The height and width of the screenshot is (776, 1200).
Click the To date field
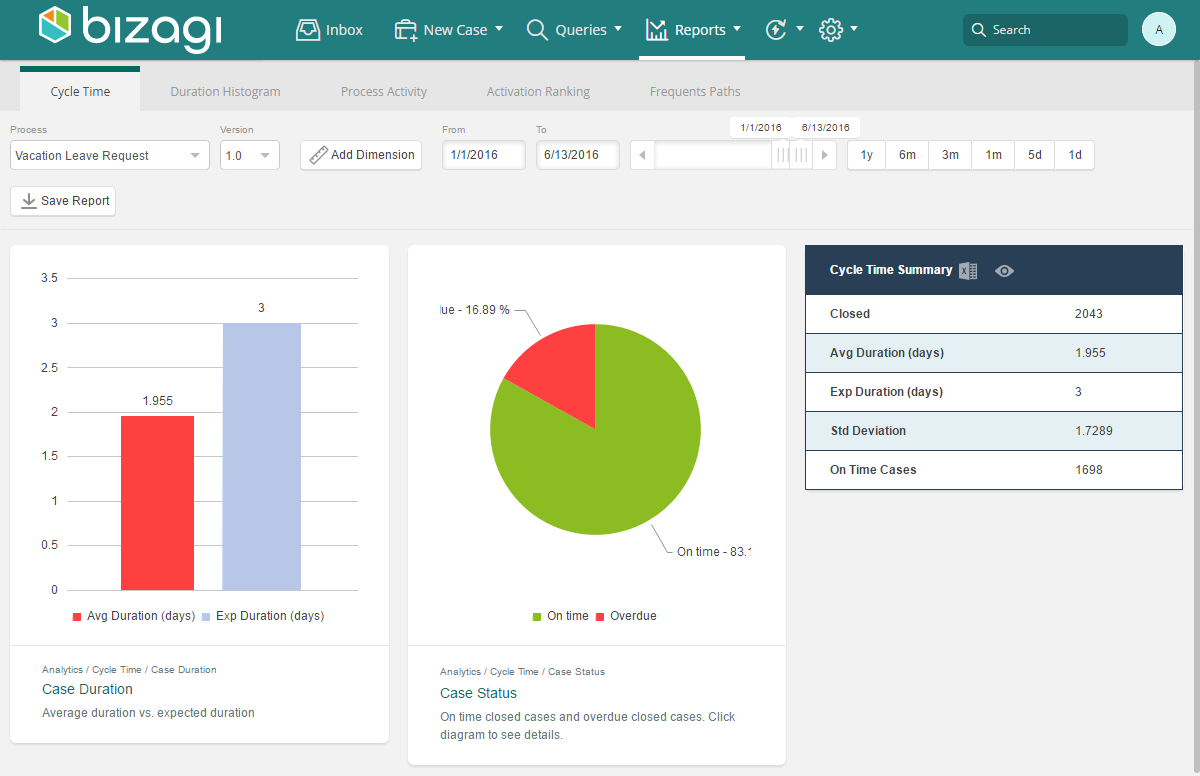(x=577, y=155)
